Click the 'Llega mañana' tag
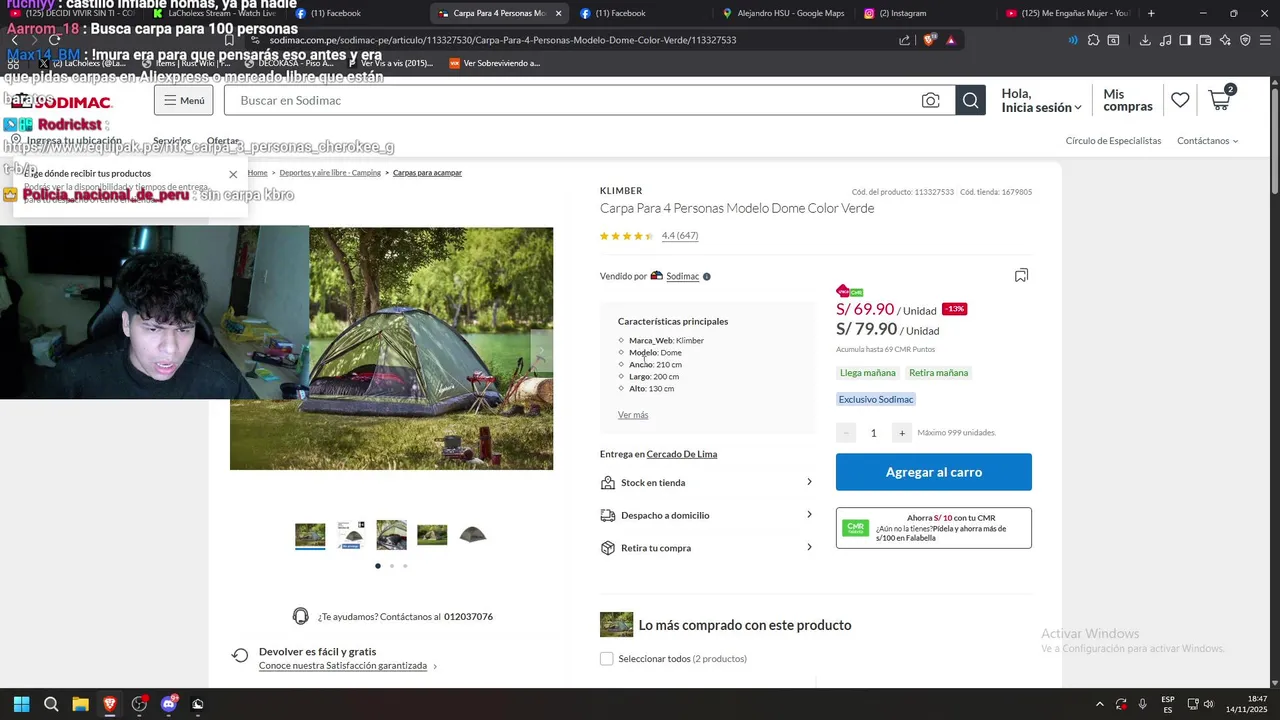 867,373
